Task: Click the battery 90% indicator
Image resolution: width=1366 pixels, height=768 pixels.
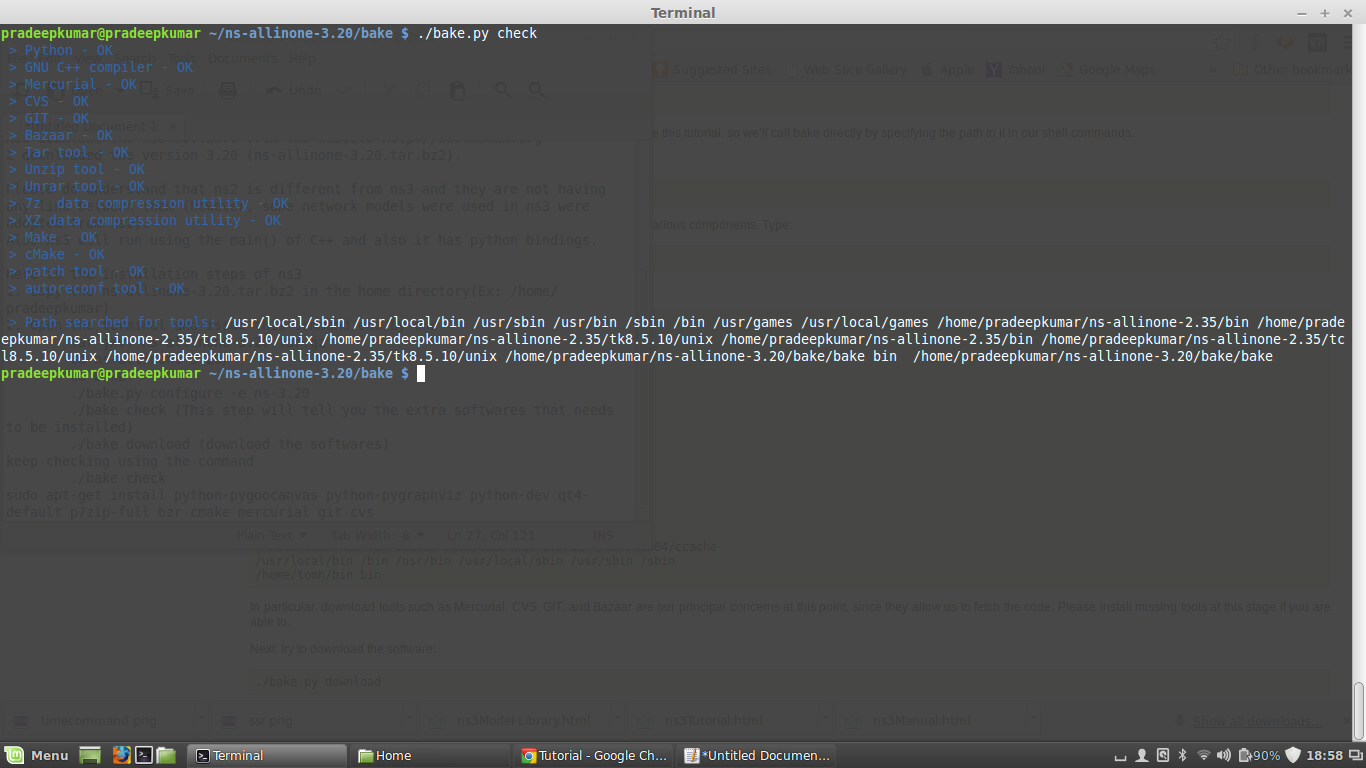Action: pyautogui.click(x=1259, y=755)
